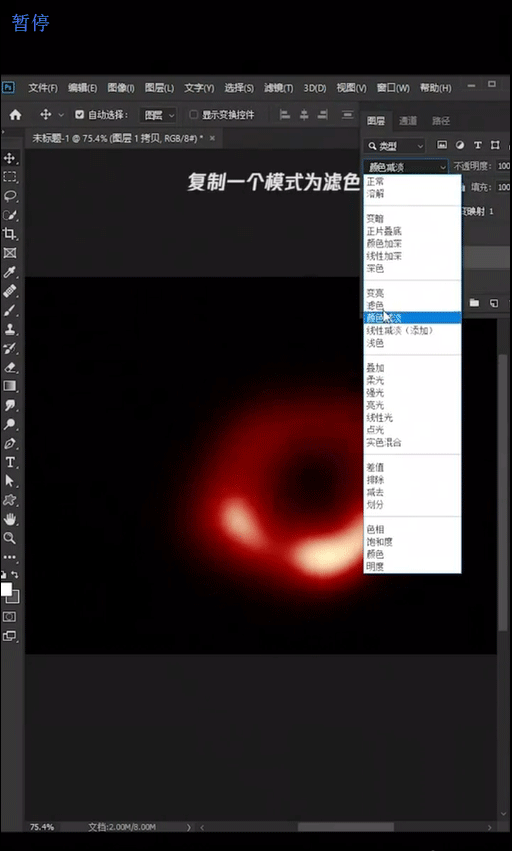This screenshot has height=851, width=512.
Task: Select the Custom Shape tool
Action: pyautogui.click(x=9, y=500)
